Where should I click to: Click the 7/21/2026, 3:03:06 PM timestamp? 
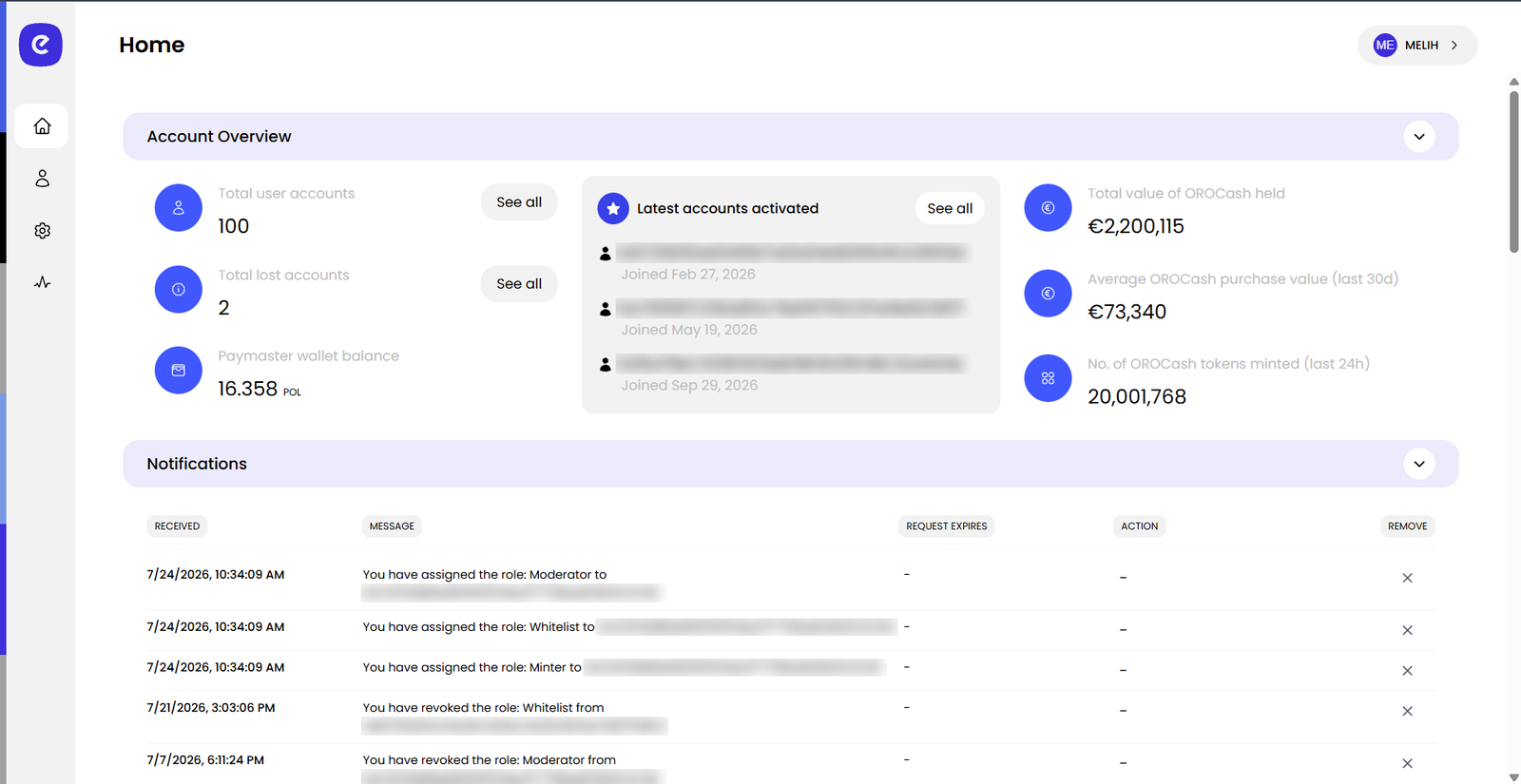pyautogui.click(x=211, y=708)
